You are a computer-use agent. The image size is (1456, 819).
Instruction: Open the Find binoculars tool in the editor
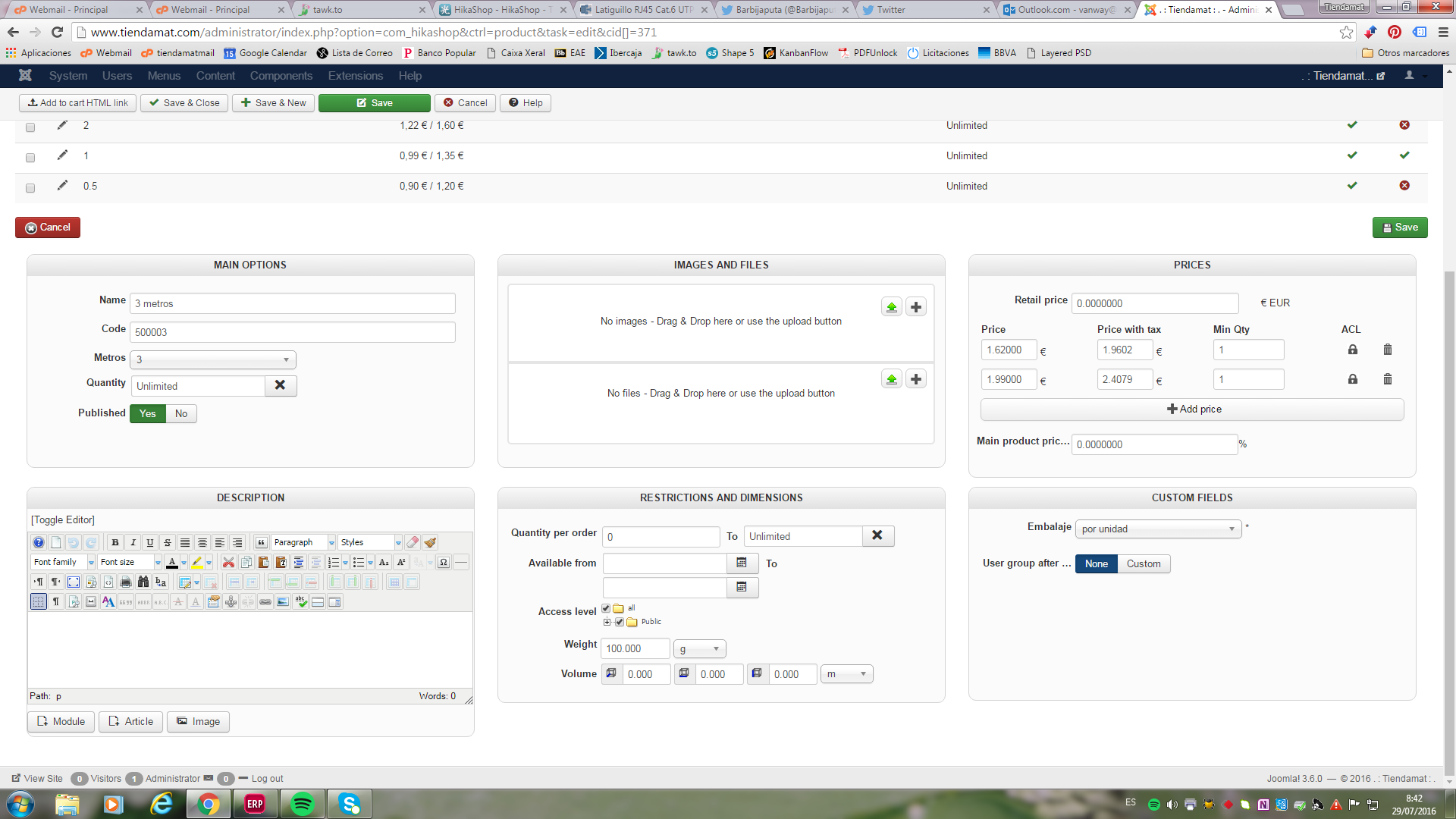[143, 582]
